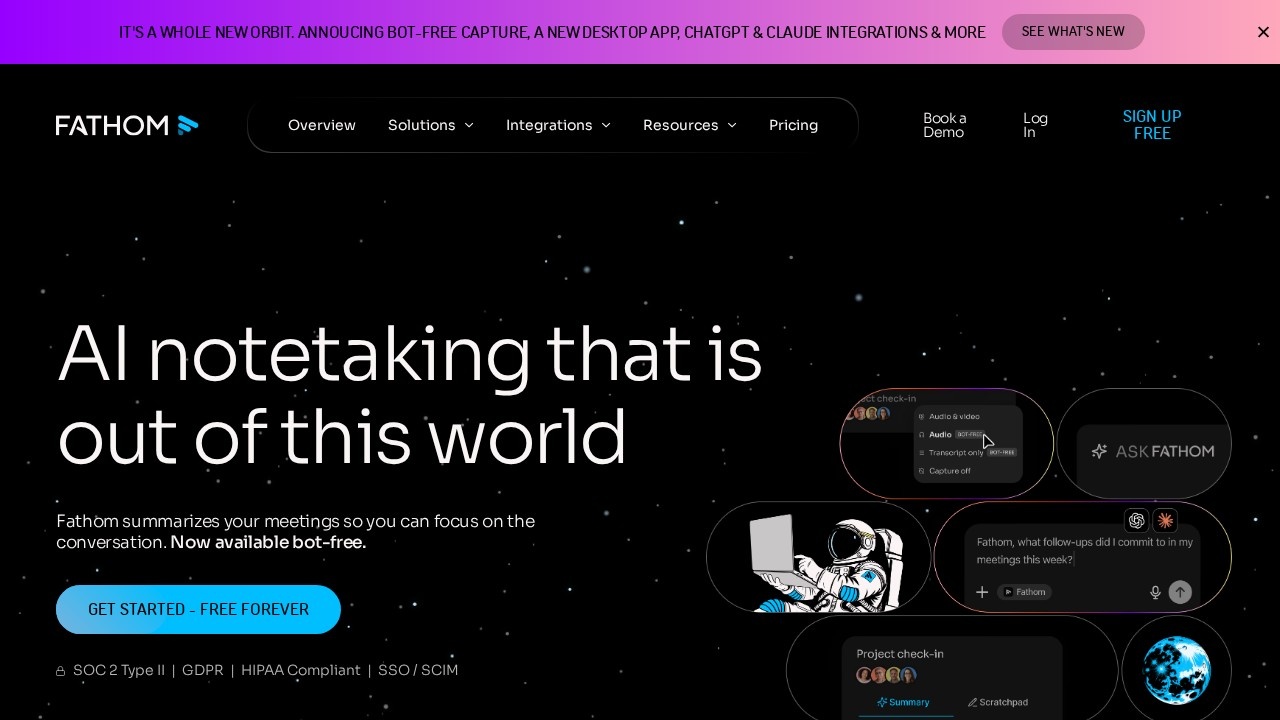
Task: Click the lock icon beside SOC 2 Type II
Action: tap(61, 671)
